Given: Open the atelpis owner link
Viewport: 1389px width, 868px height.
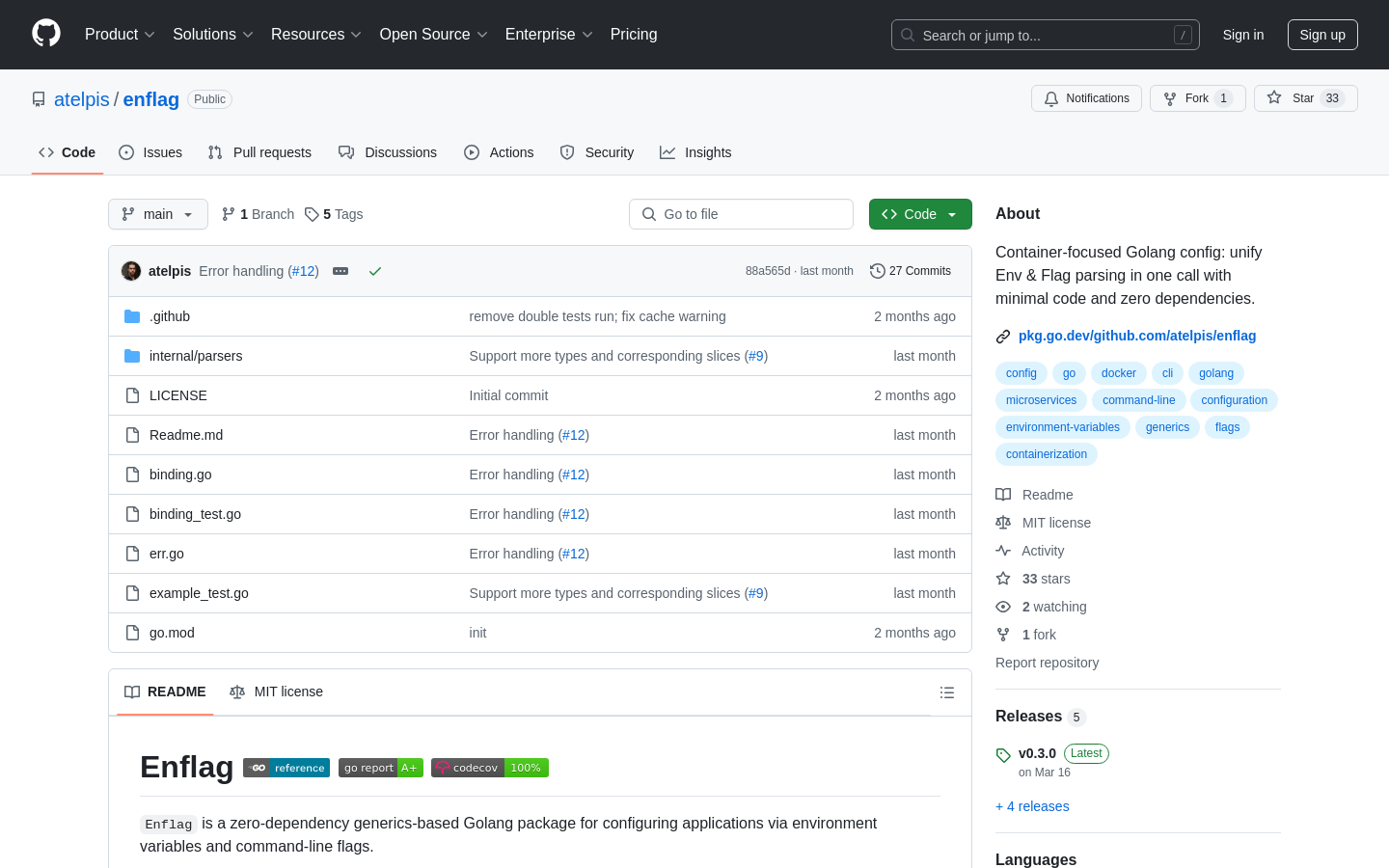Looking at the screenshot, I should 82,99.
